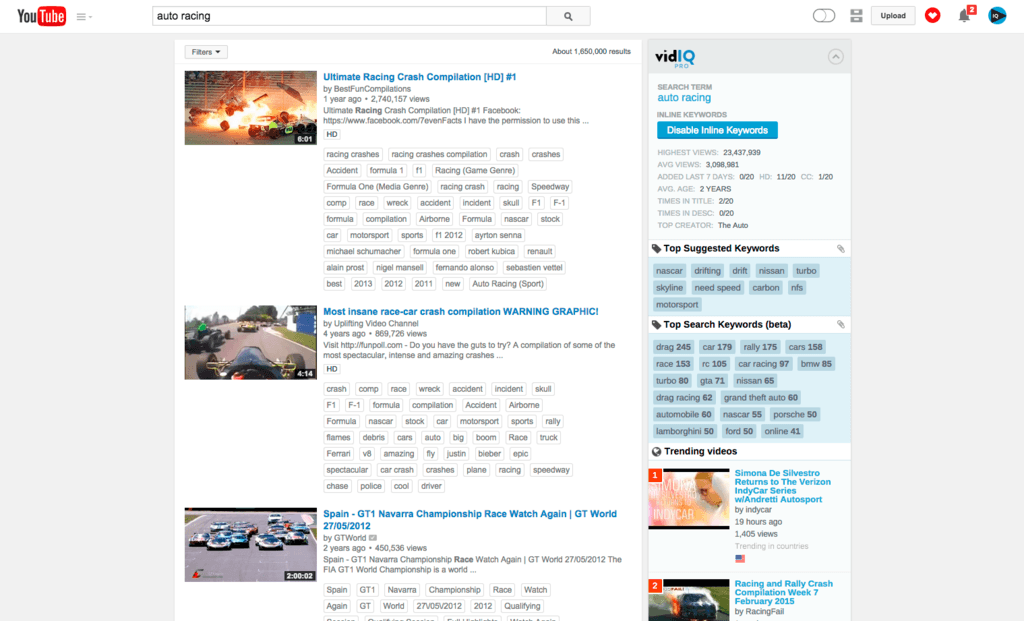
Task: Open the account avatar menu
Action: click(x=997, y=16)
